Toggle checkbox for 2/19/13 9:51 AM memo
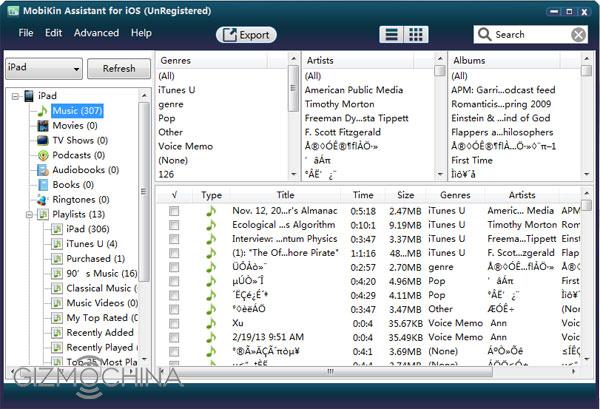 click(x=174, y=338)
